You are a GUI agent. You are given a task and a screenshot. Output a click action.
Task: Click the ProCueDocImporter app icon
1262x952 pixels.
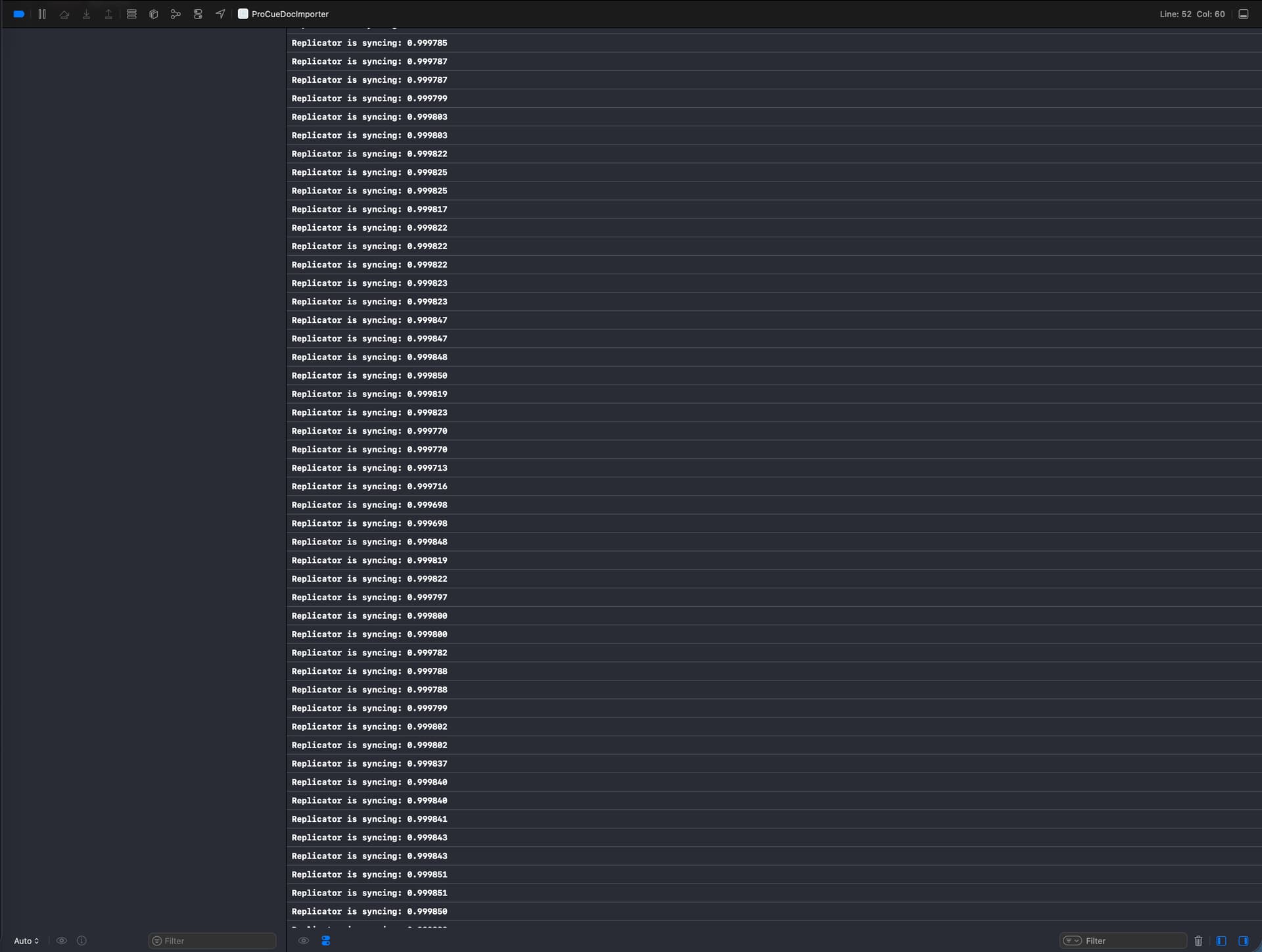click(x=243, y=14)
